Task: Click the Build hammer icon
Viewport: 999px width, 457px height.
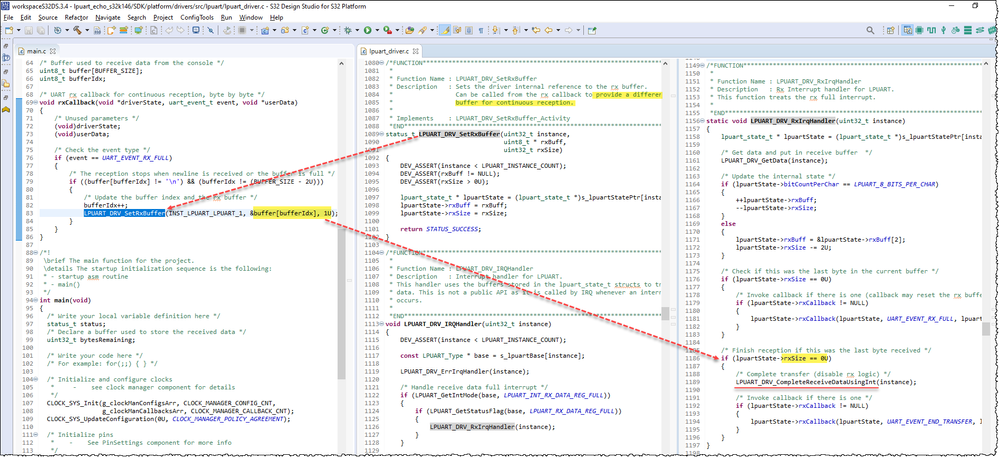Action: (76, 30)
